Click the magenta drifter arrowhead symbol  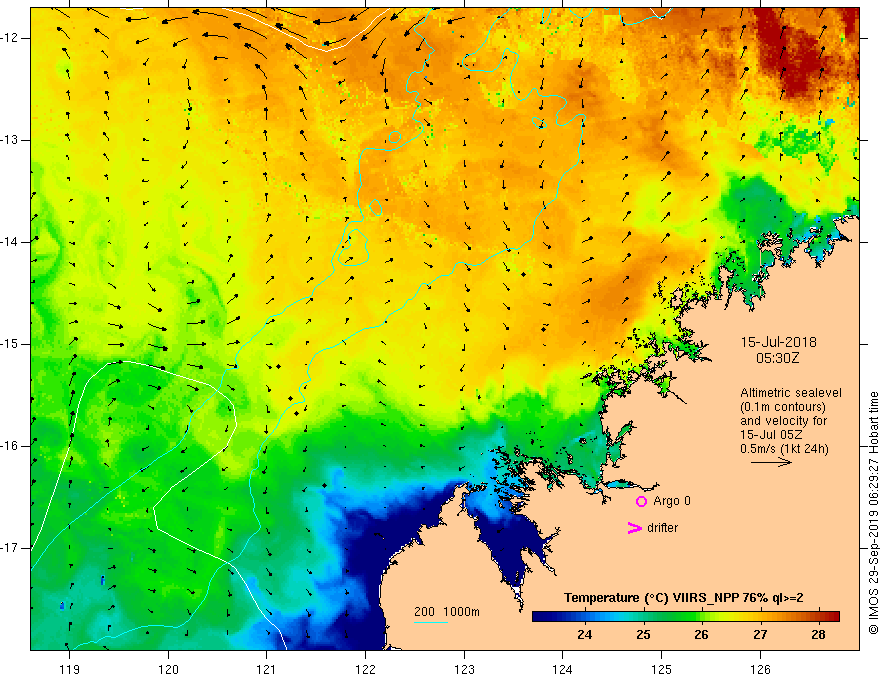click(634, 528)
